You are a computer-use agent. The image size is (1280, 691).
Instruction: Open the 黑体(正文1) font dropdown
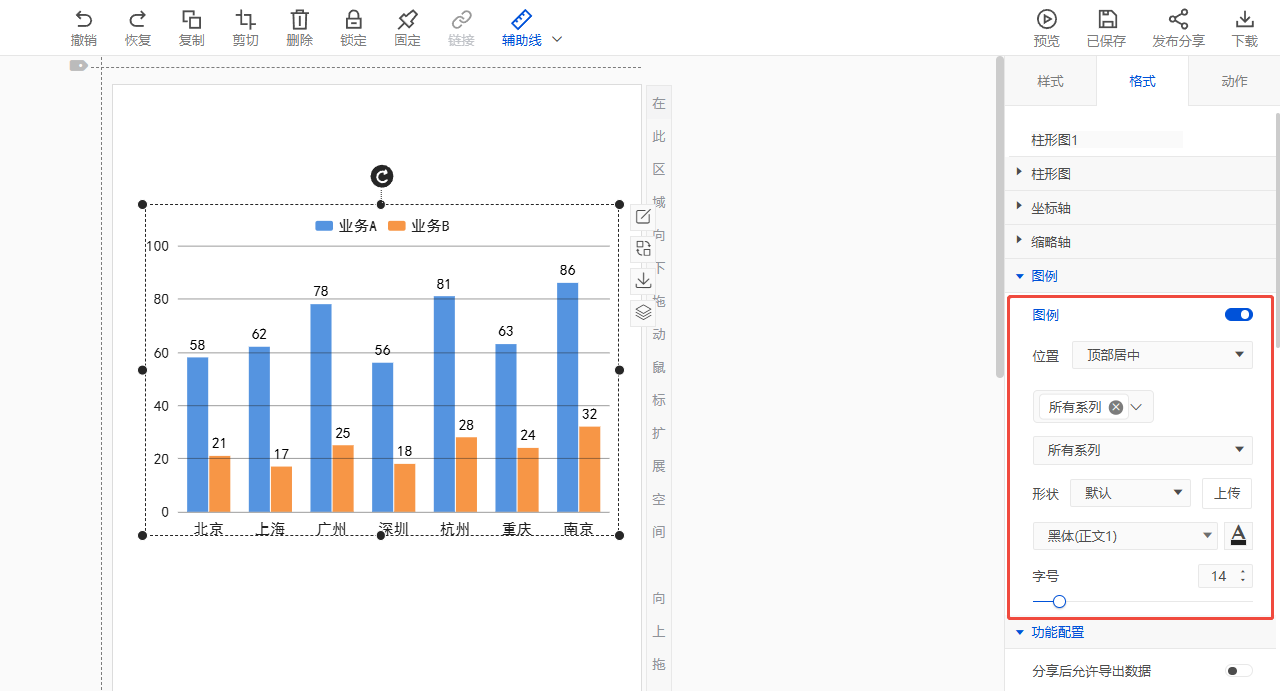pos(1125,536)
